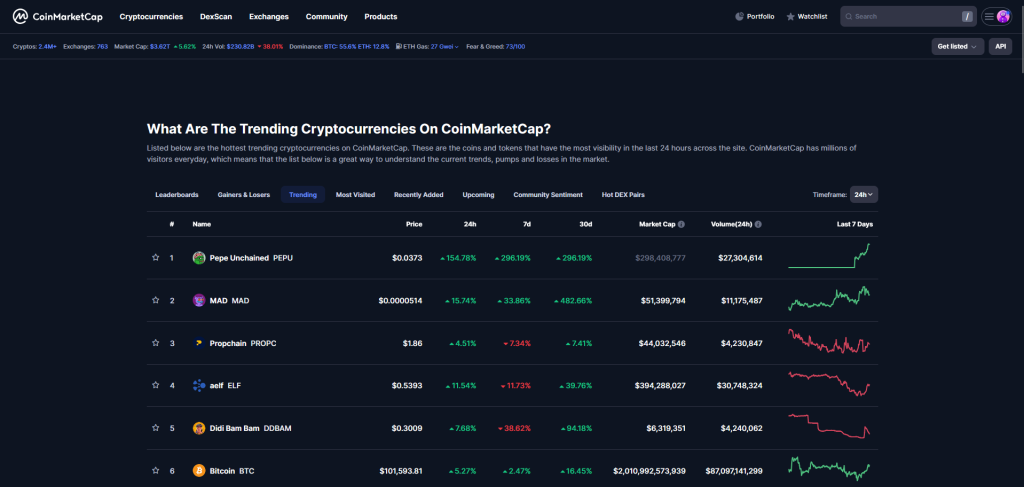Switch to the Most Visited tab
The width and height of the screenshot is (1024, 487).
[355, 195]
